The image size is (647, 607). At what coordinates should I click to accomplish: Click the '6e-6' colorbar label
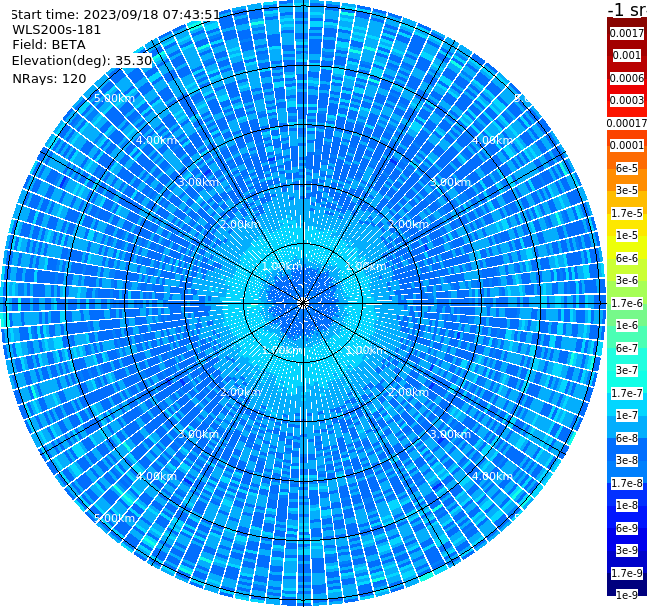coord(627,258)
